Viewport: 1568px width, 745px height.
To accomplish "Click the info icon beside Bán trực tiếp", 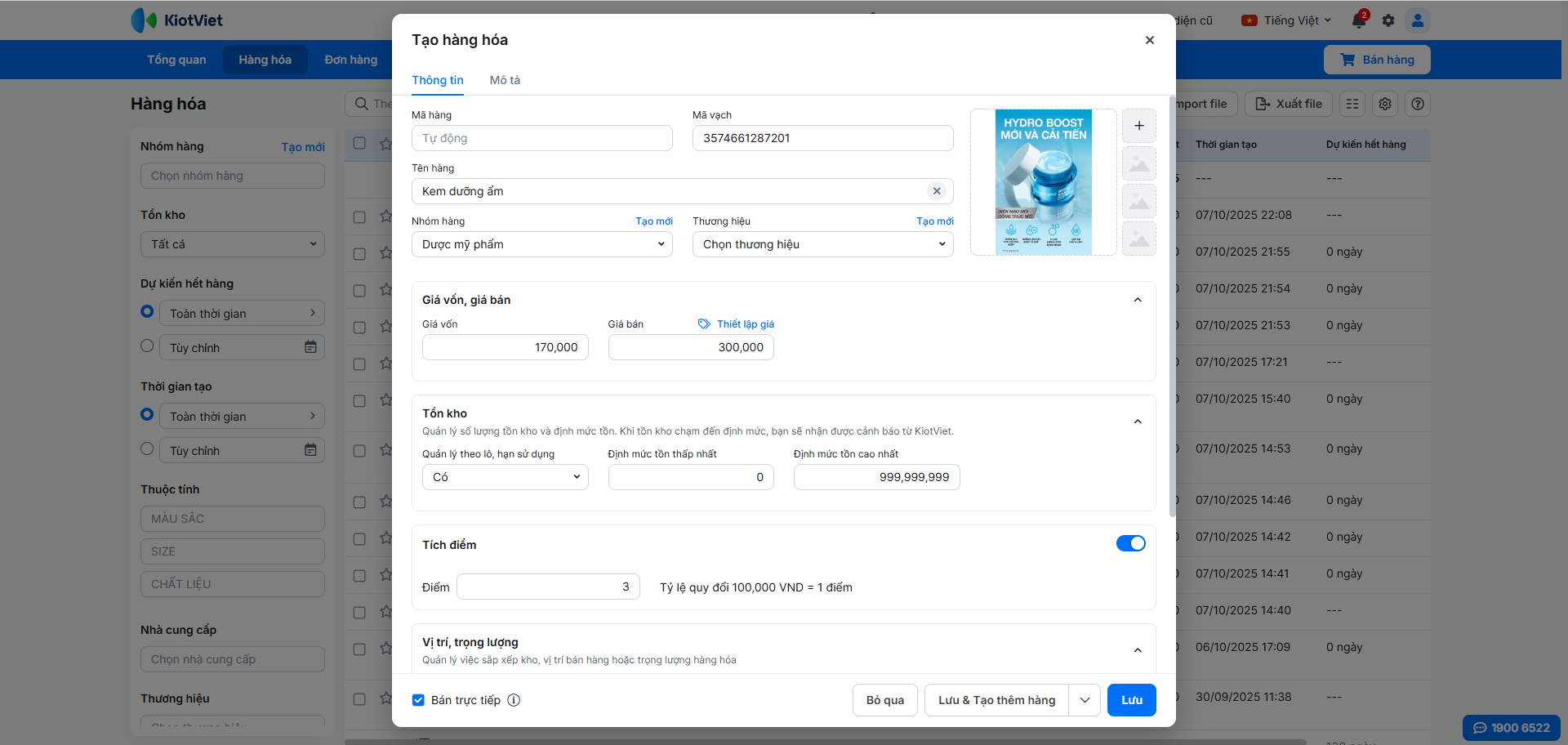I will [514, 700].
